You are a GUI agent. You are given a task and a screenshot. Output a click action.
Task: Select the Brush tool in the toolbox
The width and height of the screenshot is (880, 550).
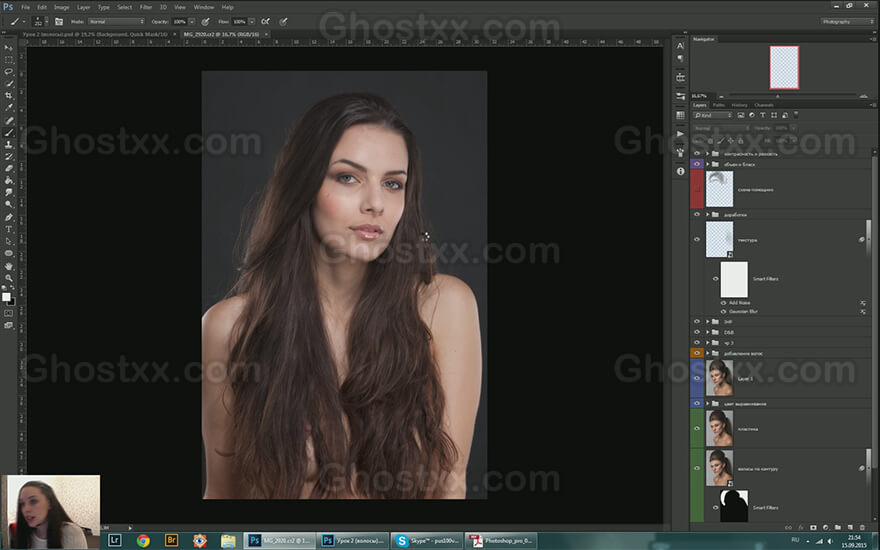tap(8, 132)
